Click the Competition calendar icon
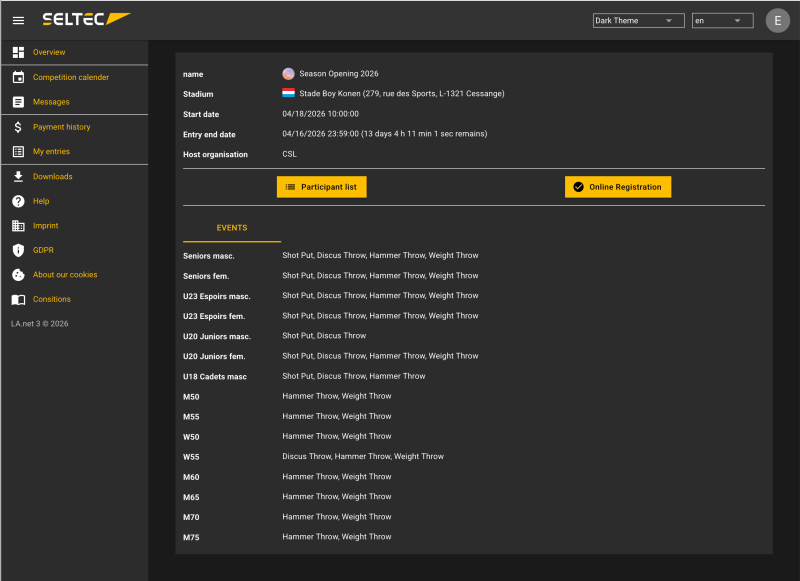Image resolution: width=800 pixels, height=581 pixels. (18, 77)
